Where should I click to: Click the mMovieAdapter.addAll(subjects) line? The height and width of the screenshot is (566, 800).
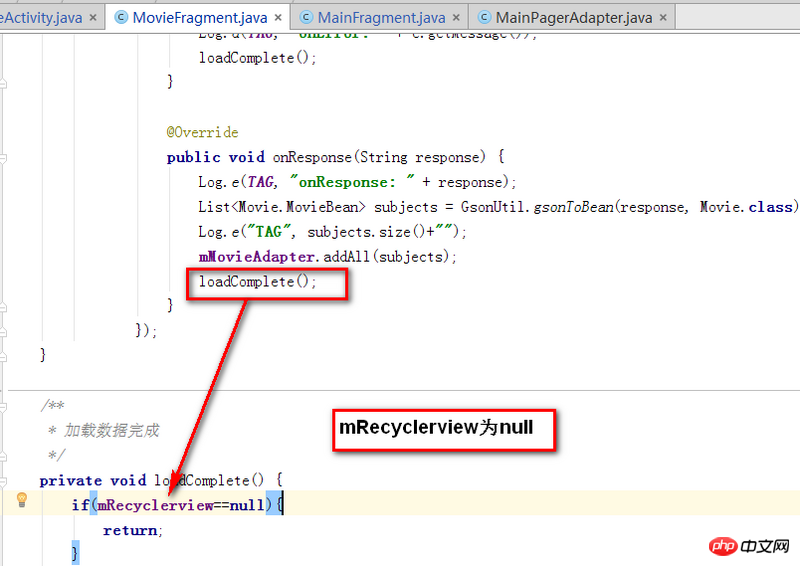327,257
